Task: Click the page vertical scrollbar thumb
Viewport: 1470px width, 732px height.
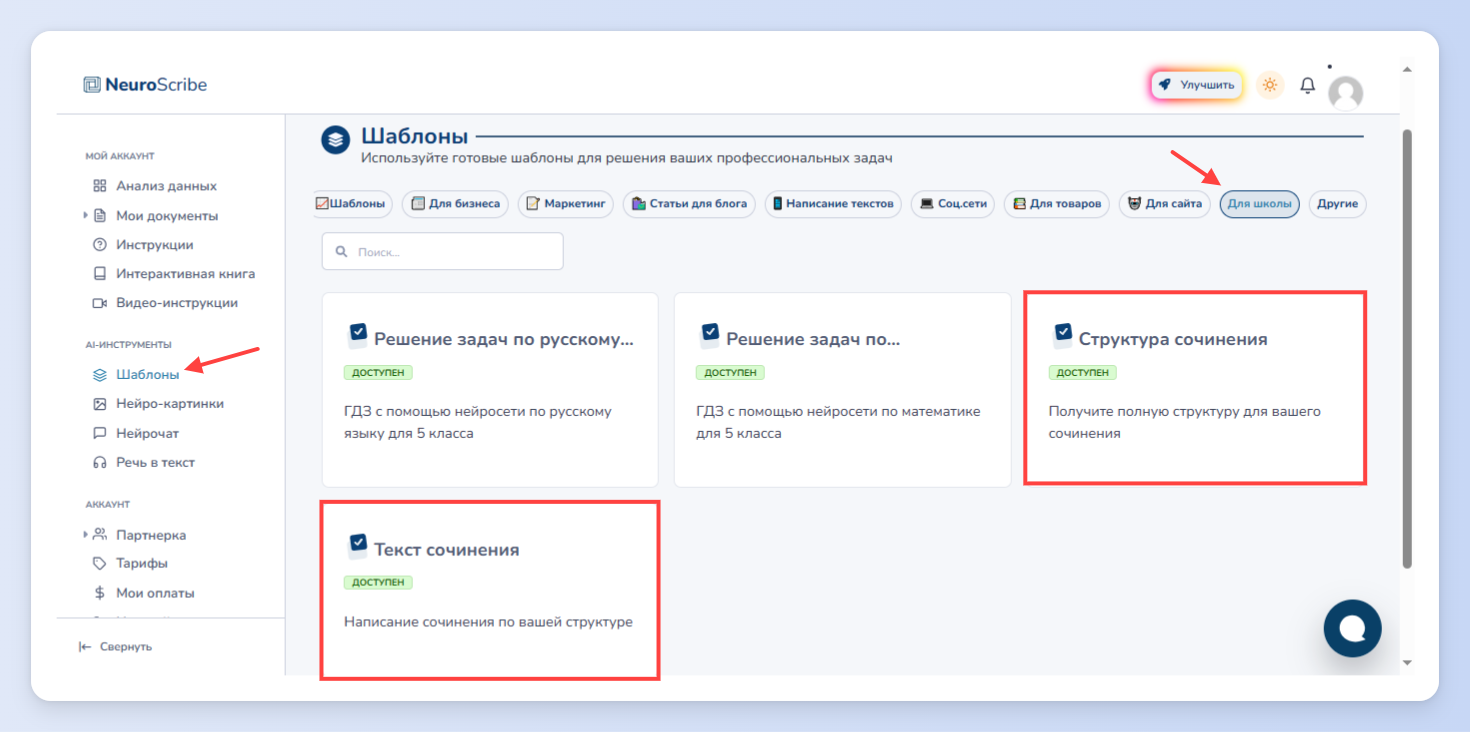Action: (x=1407, y=348)
